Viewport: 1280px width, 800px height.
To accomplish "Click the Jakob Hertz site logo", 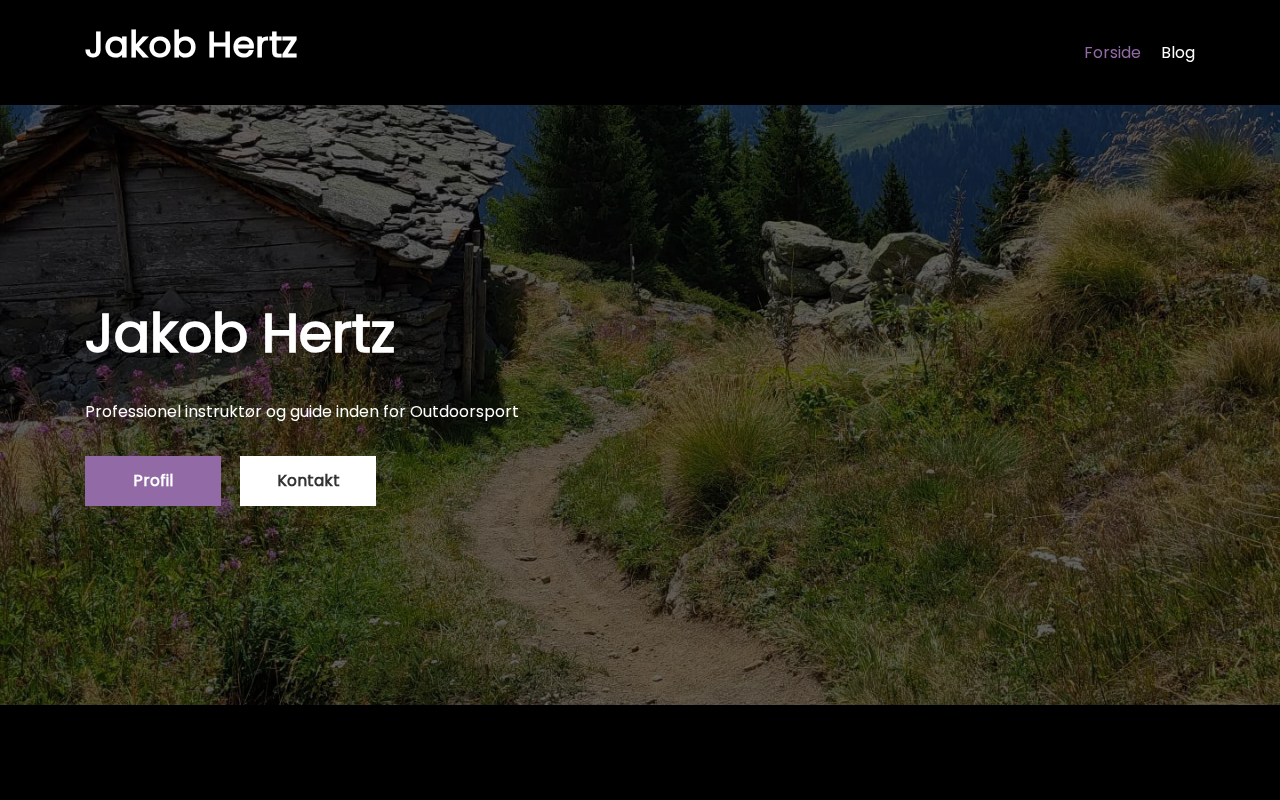I will tap(191, 46).
